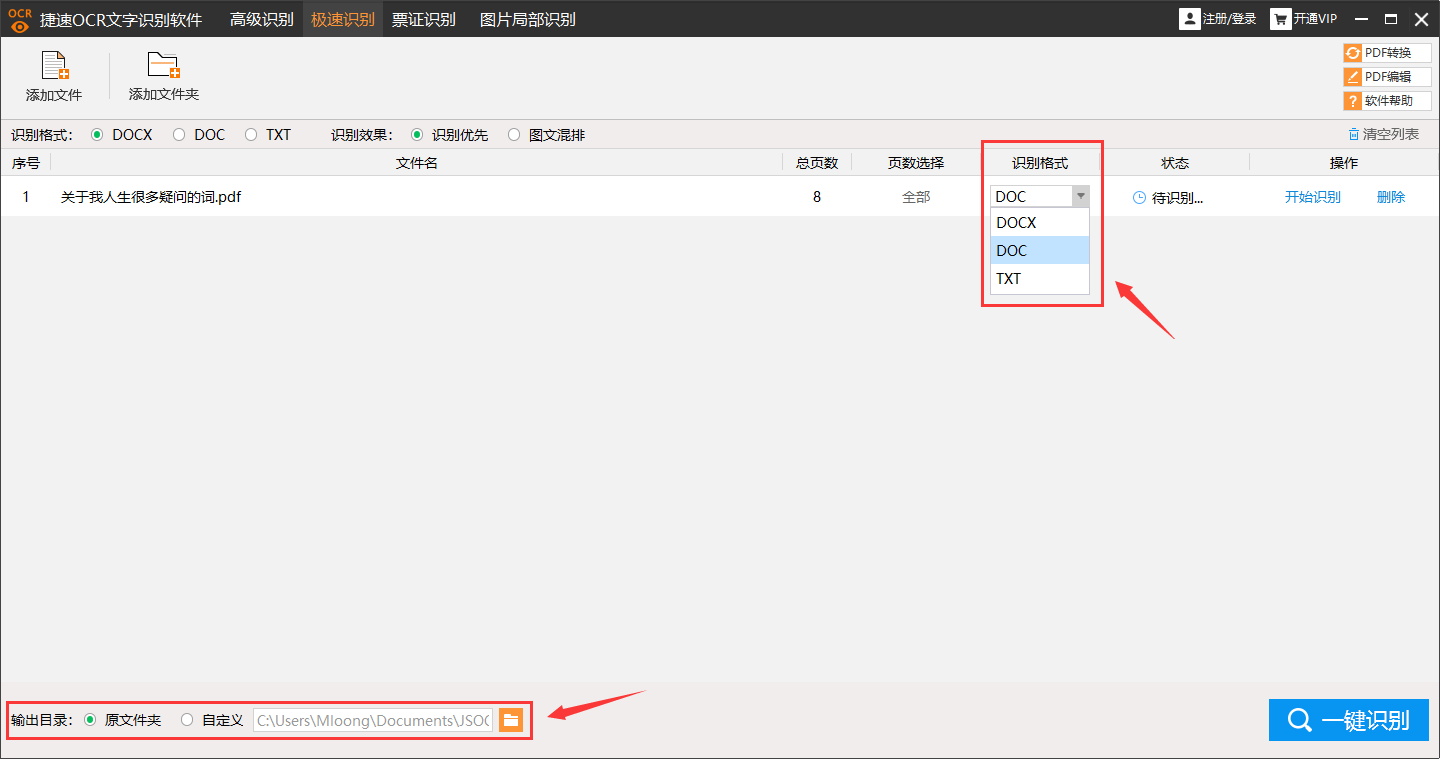Open 软件帮助
This screenshot has width=1440, height=759.
pos(1387,101)
